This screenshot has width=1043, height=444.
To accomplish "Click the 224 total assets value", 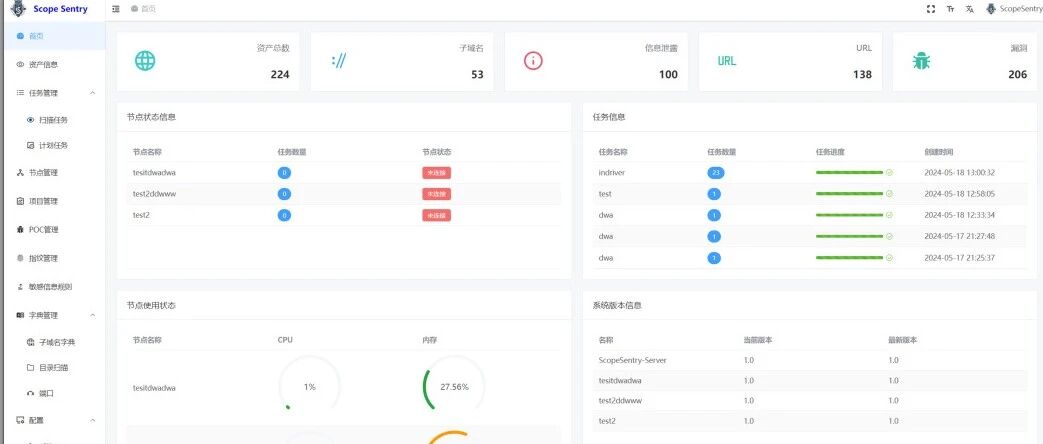I will click(280, 75).
